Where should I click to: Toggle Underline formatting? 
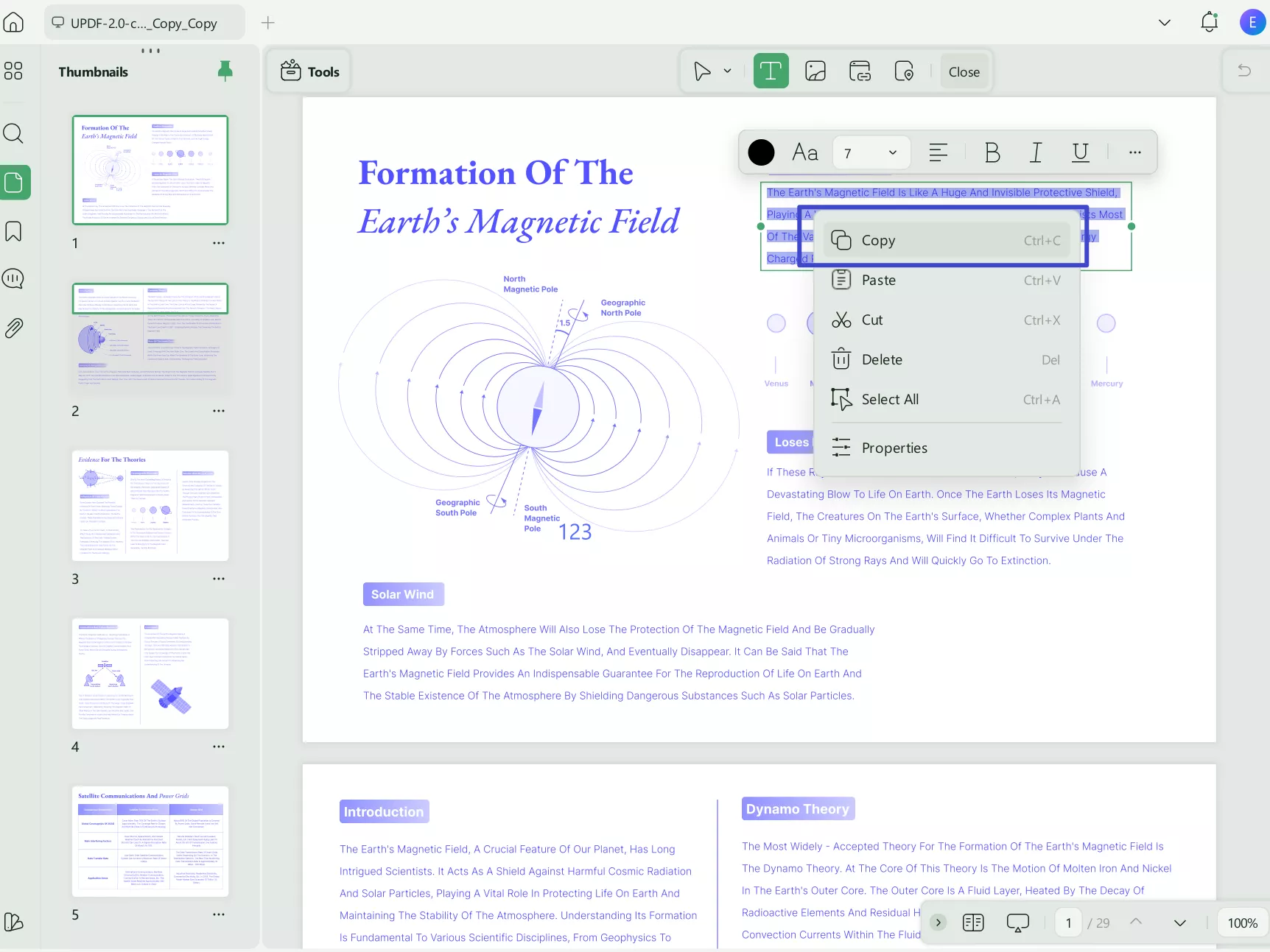[x=1080, y=152]
